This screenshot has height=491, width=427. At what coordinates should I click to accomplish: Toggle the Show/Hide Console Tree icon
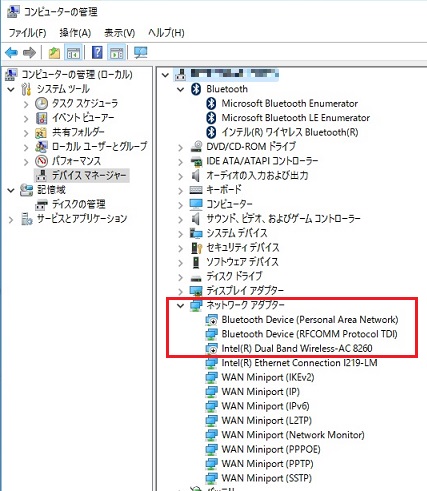(73, 53)
